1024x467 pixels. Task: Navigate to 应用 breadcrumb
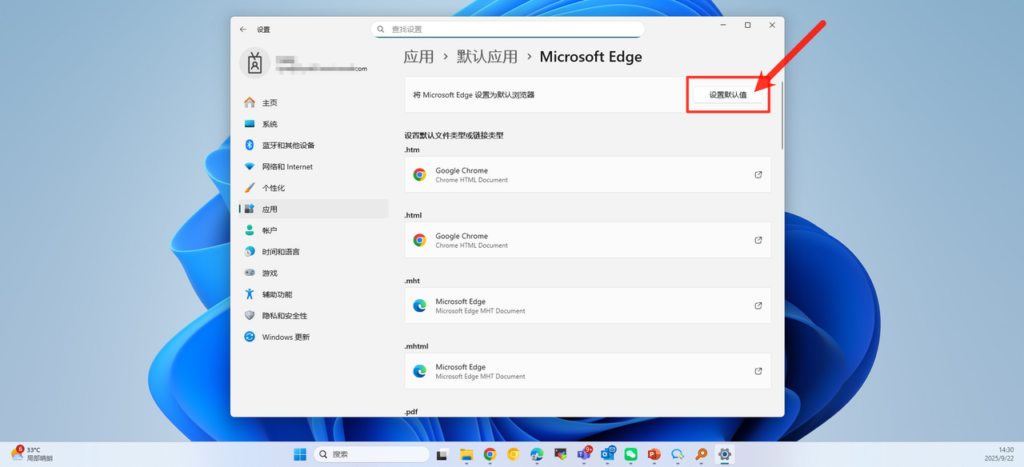(x=418, y=57)
